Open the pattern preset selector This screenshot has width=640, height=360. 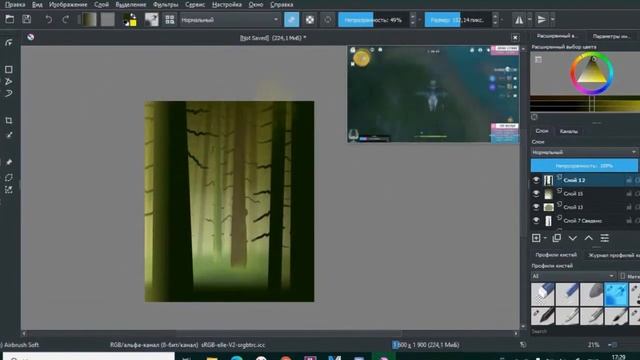coord(108,20)
